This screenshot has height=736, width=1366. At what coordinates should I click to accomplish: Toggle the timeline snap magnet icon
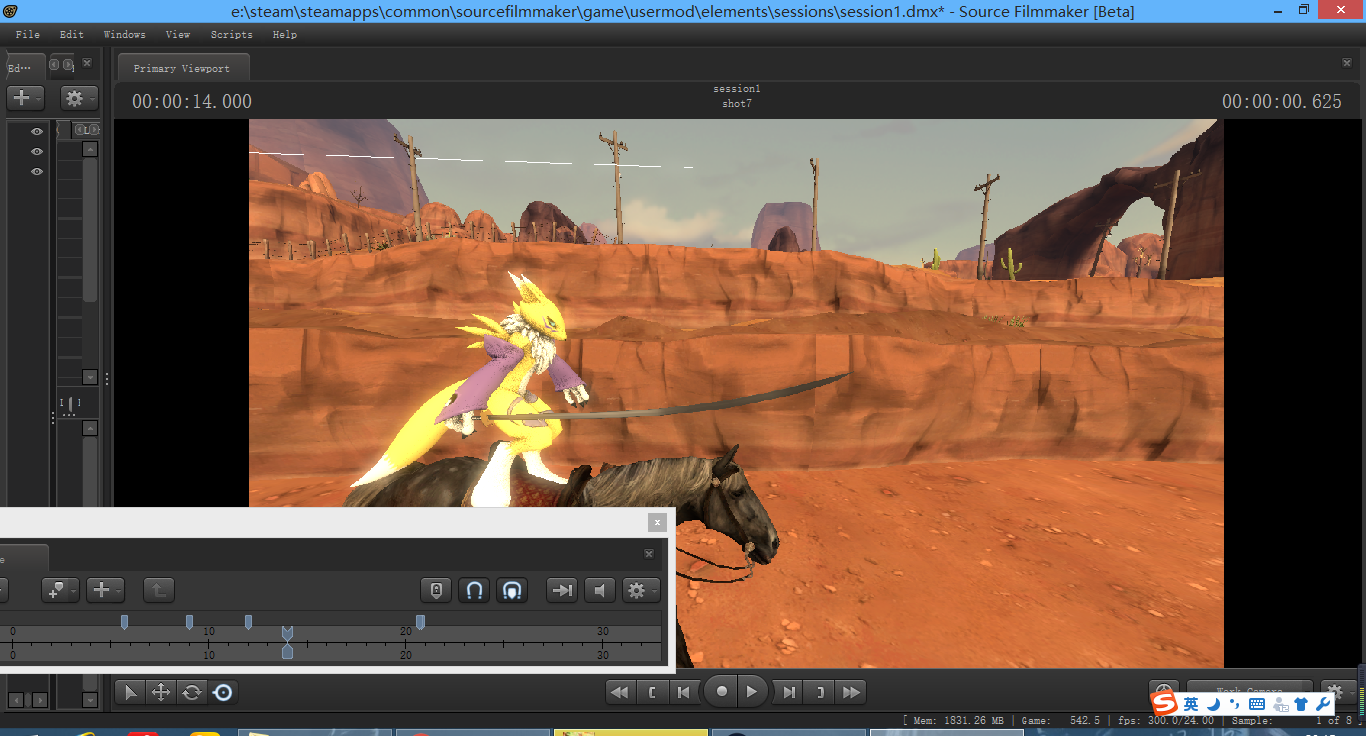(475, 590)
